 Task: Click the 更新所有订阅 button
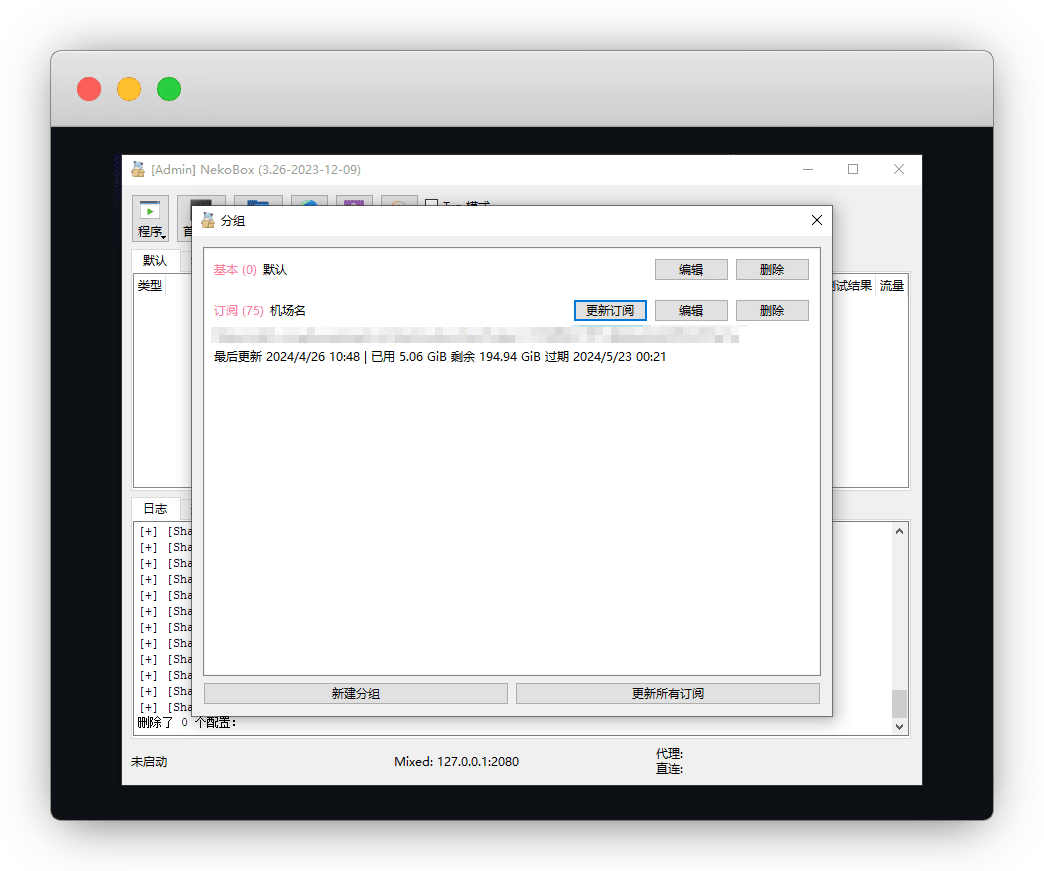pos(668,693)
